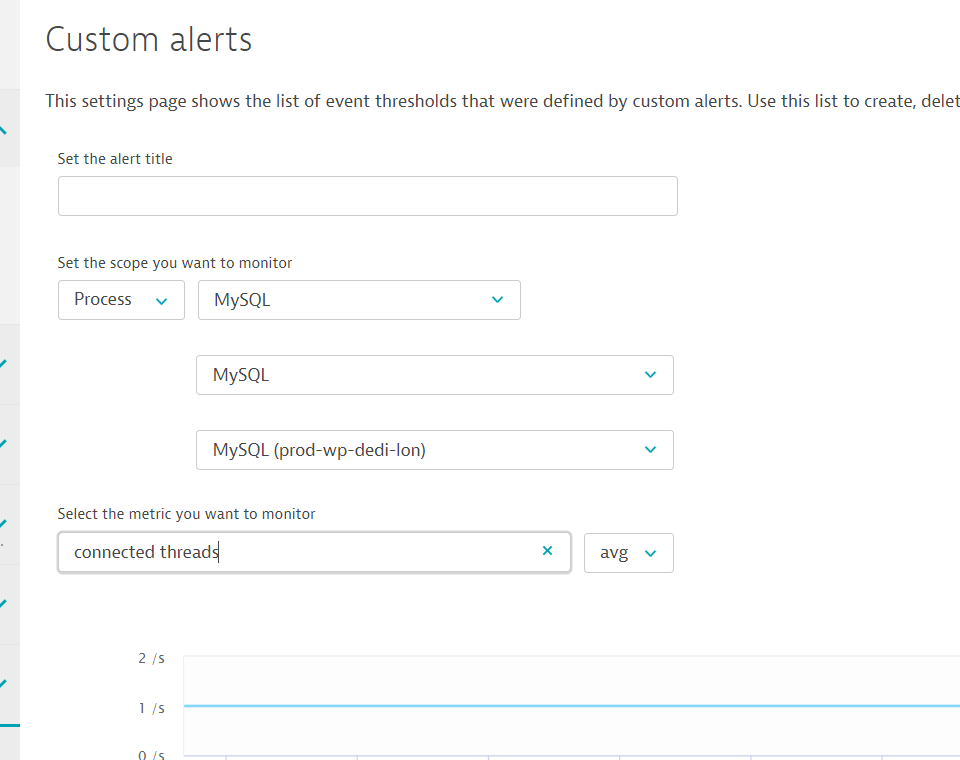Expand the middle MySQL dropdown
960x760 pixels.
[434, 375]
